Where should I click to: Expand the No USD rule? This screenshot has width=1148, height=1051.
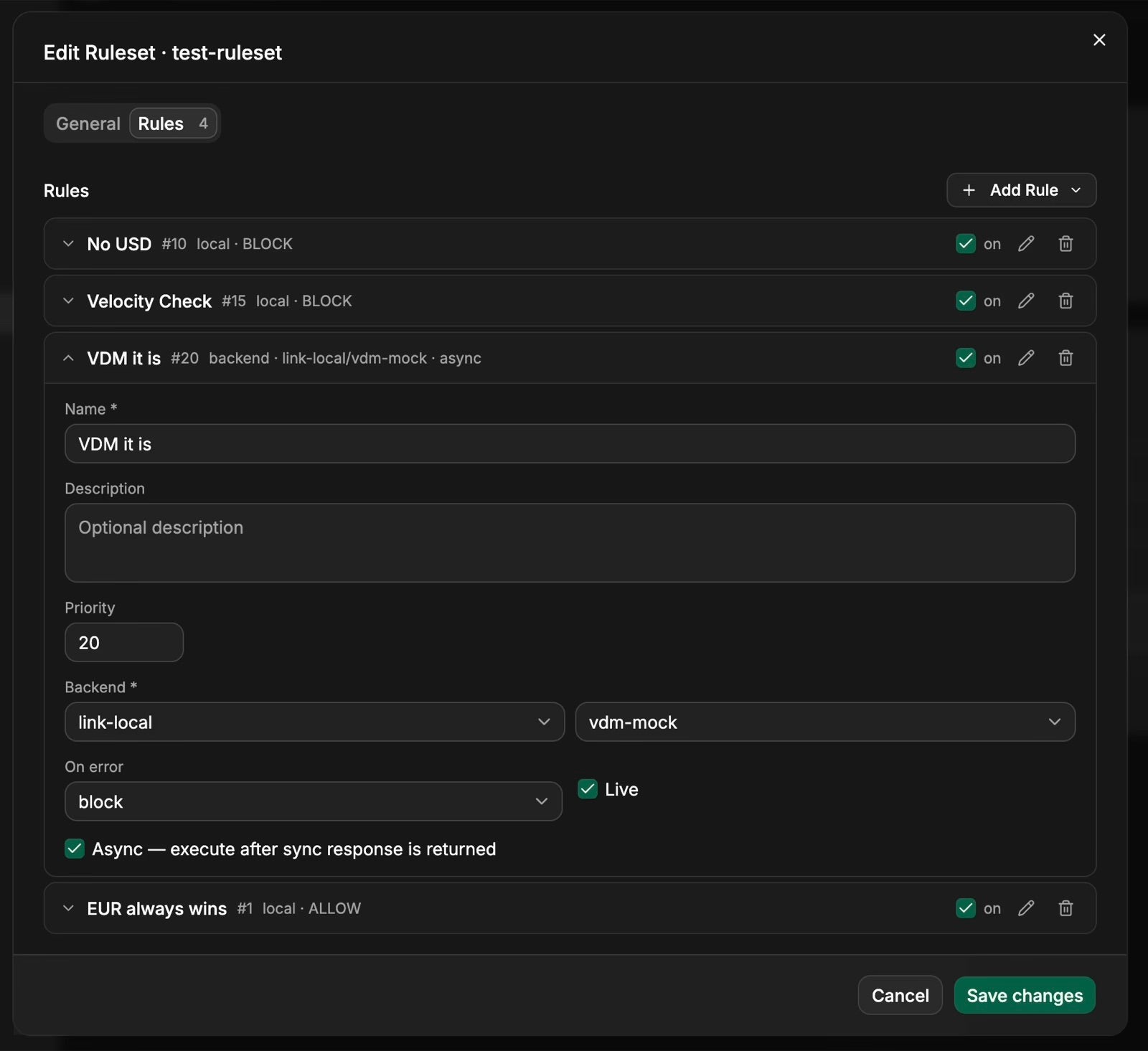[x=68, y=244]
